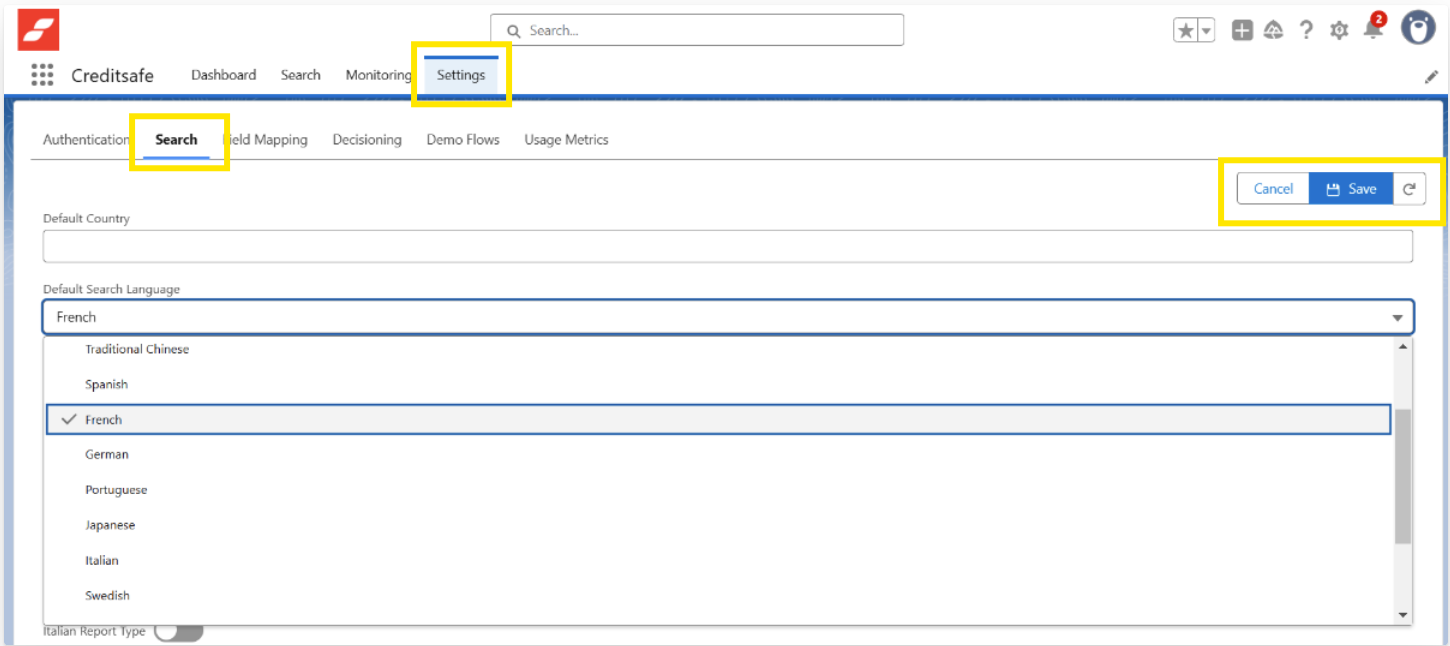This screenshot has width=1450, height=646.
Task: Open the App Launcher grid icon
Action: 42,75
